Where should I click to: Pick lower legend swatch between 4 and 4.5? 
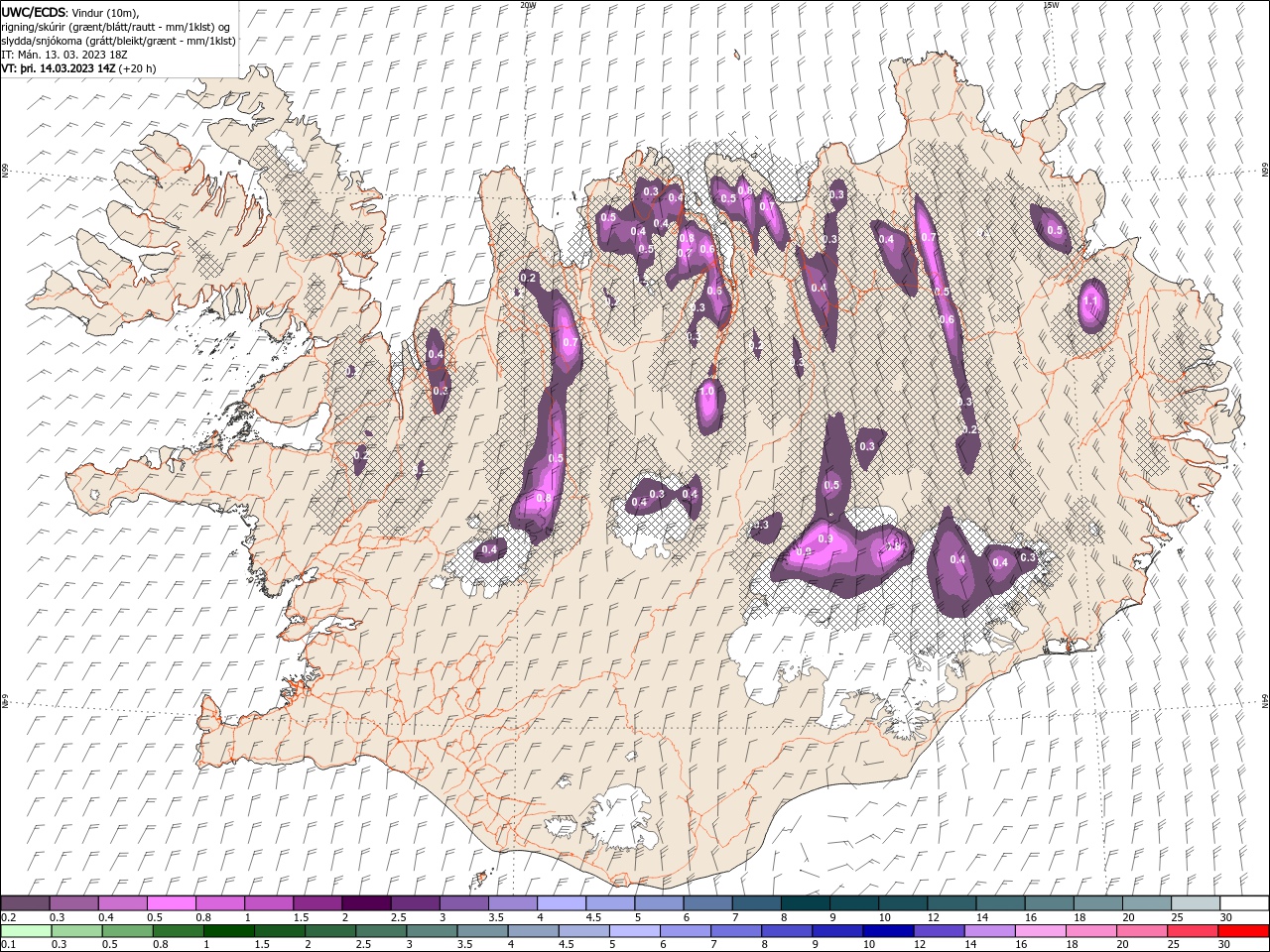coord(533,931)
